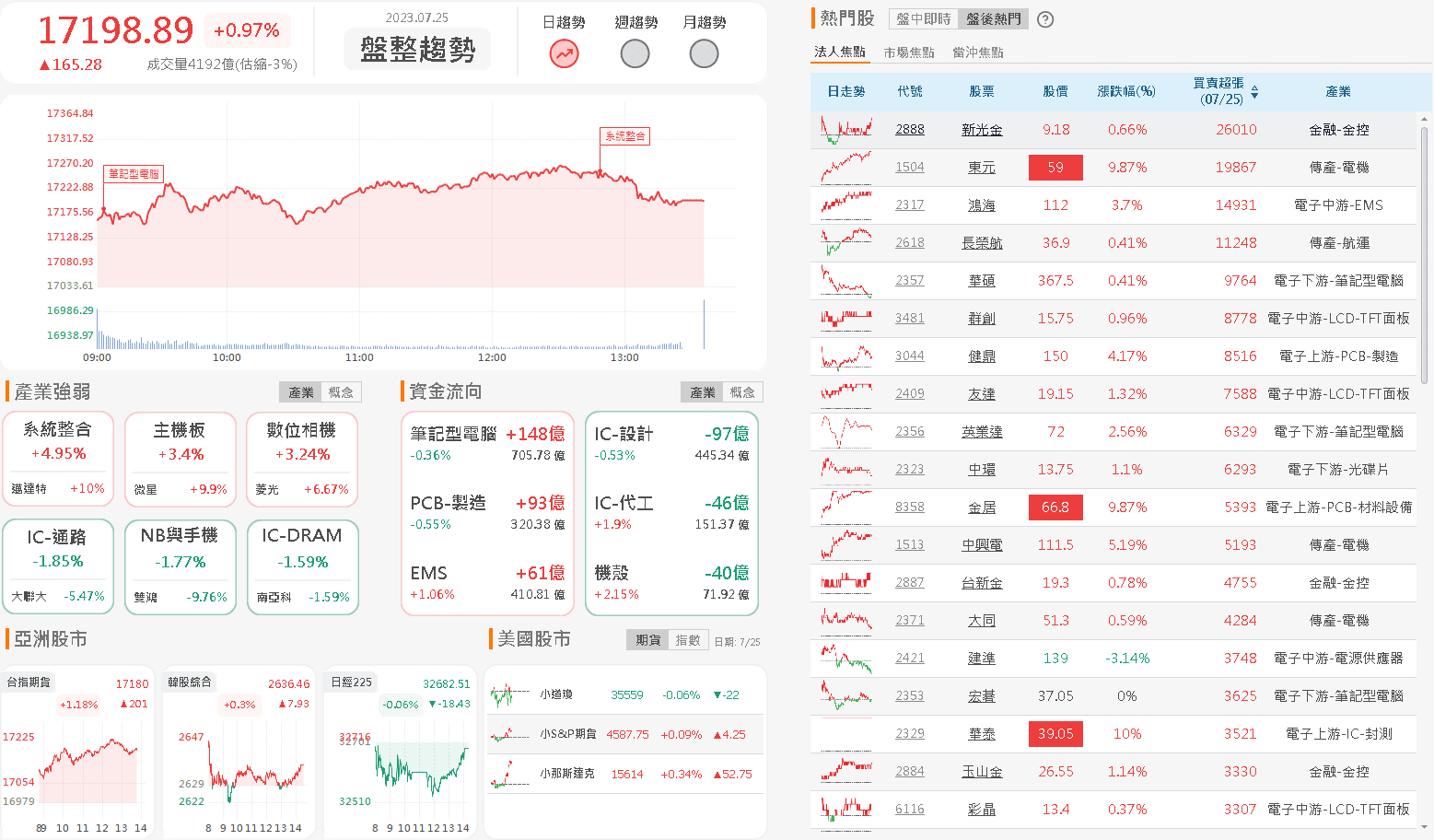The height and width of the screenshot is (840, 1434).
Task: Open the 法人焦點 tab
Action: (840, 52)
